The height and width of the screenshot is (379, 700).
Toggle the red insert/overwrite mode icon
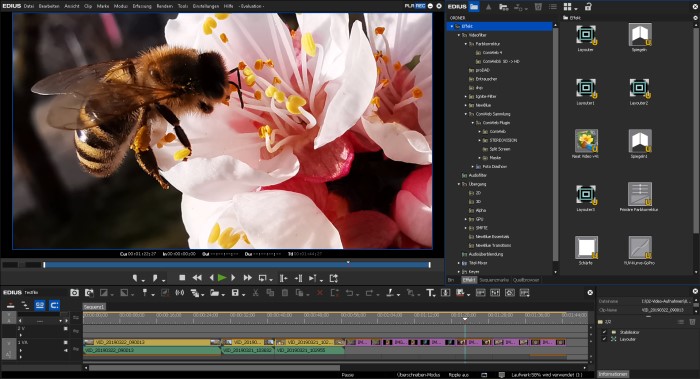pyautogui.click(x=10, y=305)
